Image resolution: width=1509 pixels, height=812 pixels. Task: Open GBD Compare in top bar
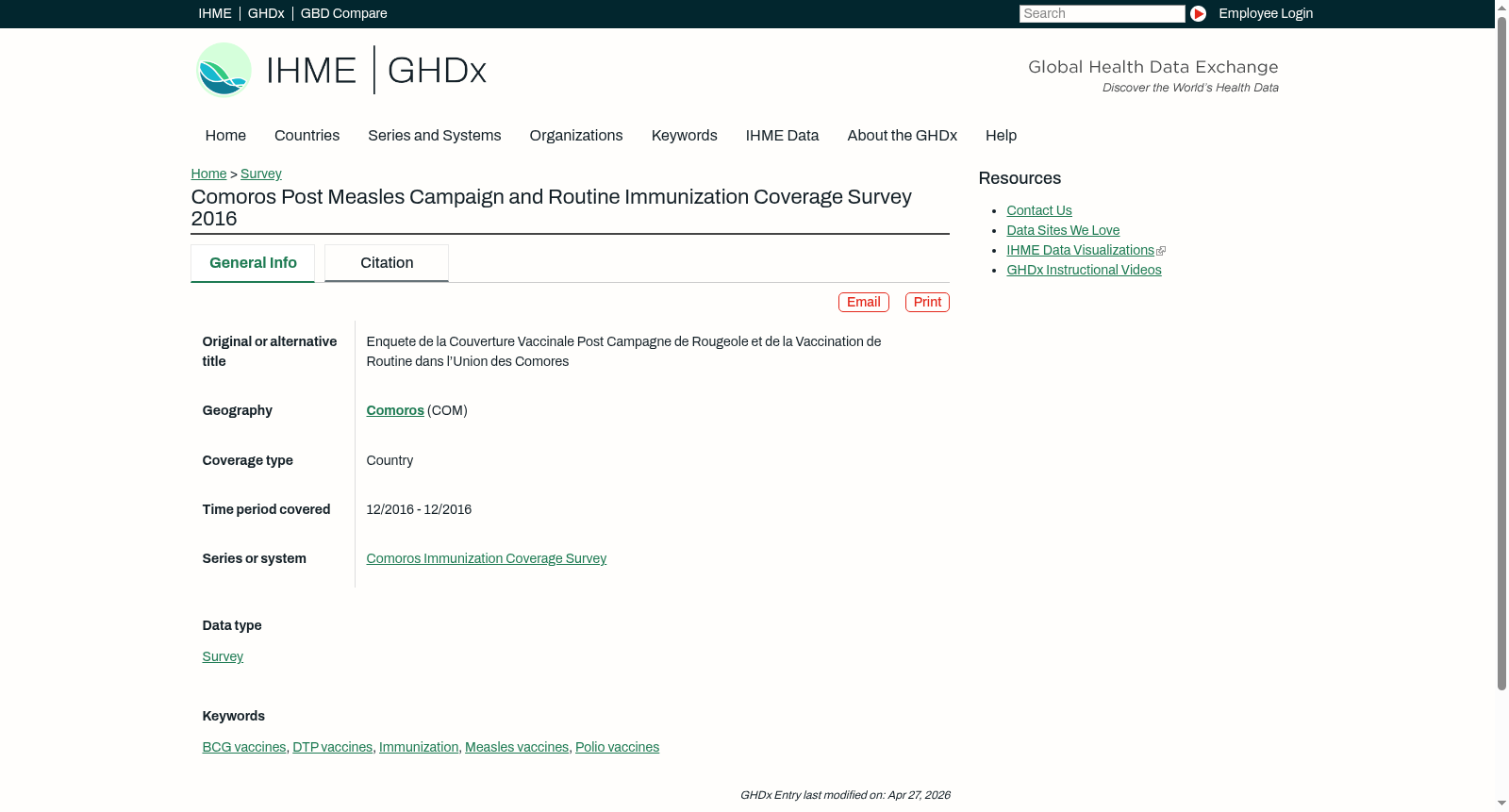point(343,13)
